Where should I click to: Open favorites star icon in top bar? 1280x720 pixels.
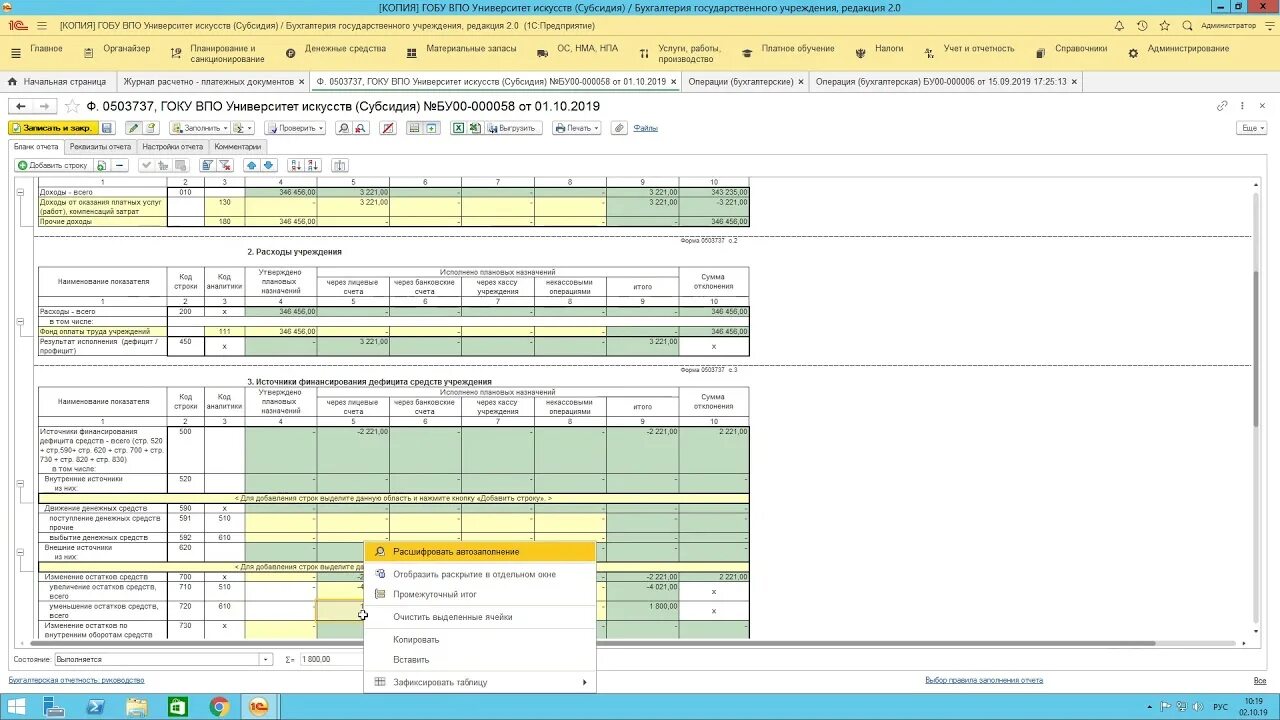tap(1164, 25)
